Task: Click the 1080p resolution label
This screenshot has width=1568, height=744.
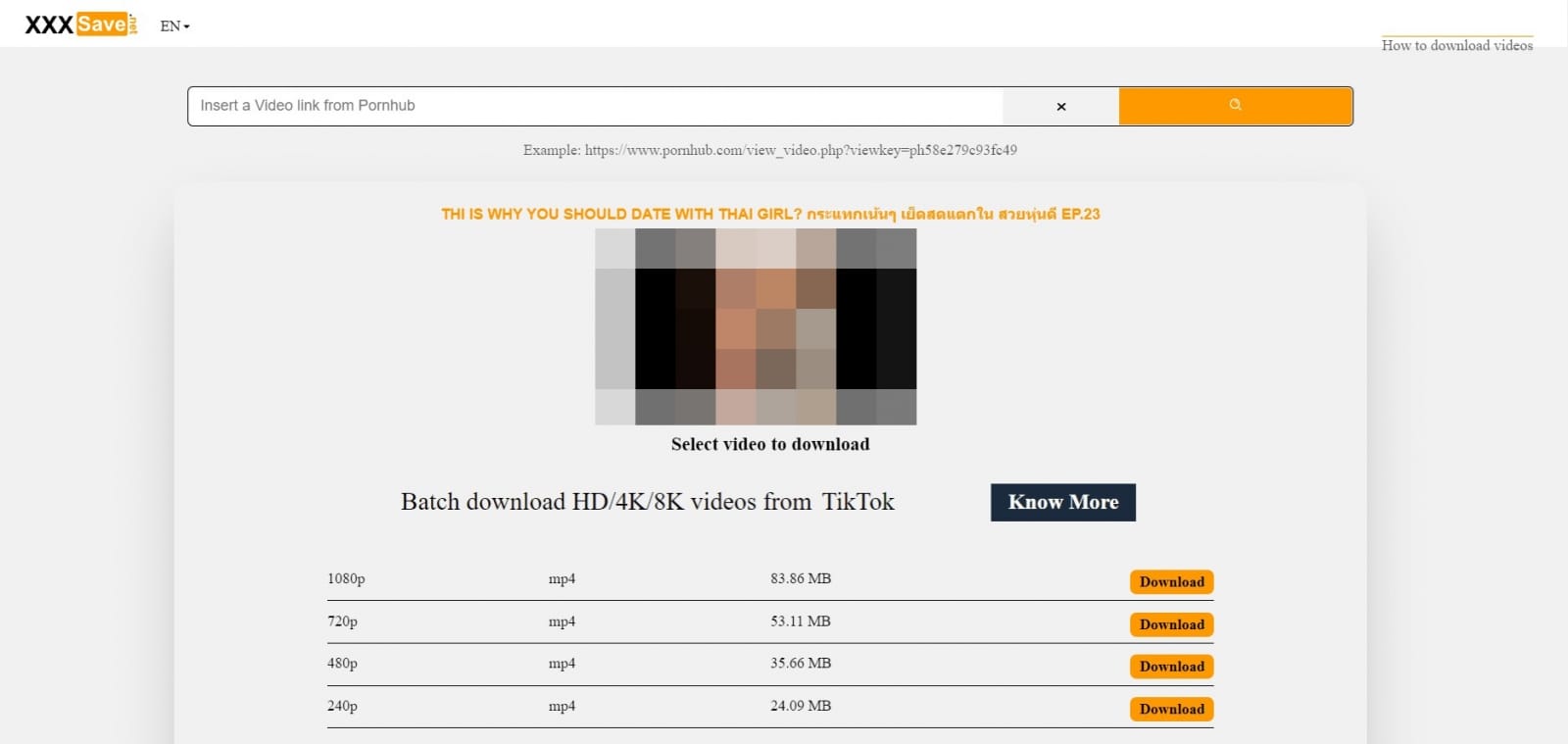Action: (x=346, y=579)
